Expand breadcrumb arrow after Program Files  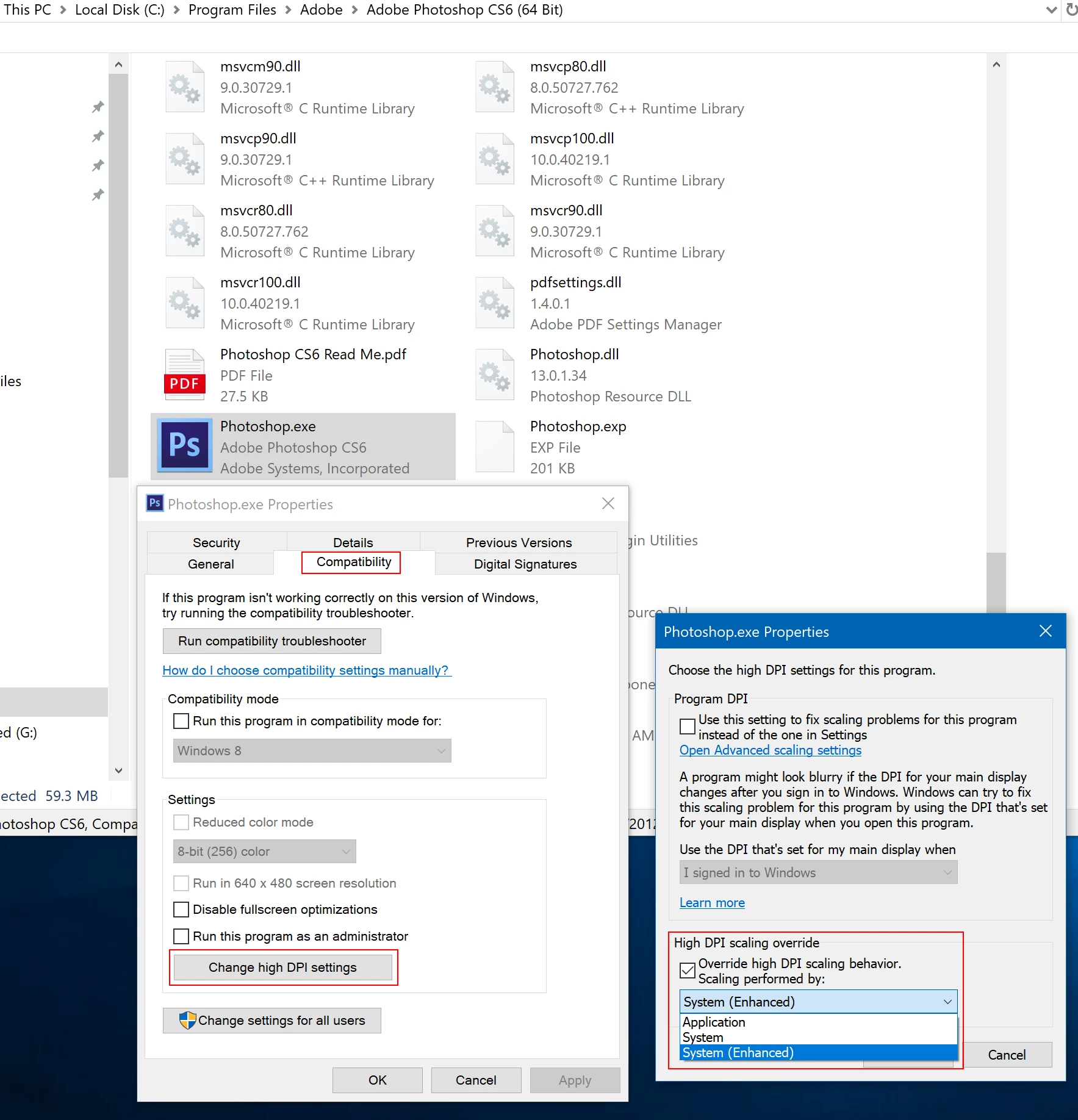click(x=288, y=10)
